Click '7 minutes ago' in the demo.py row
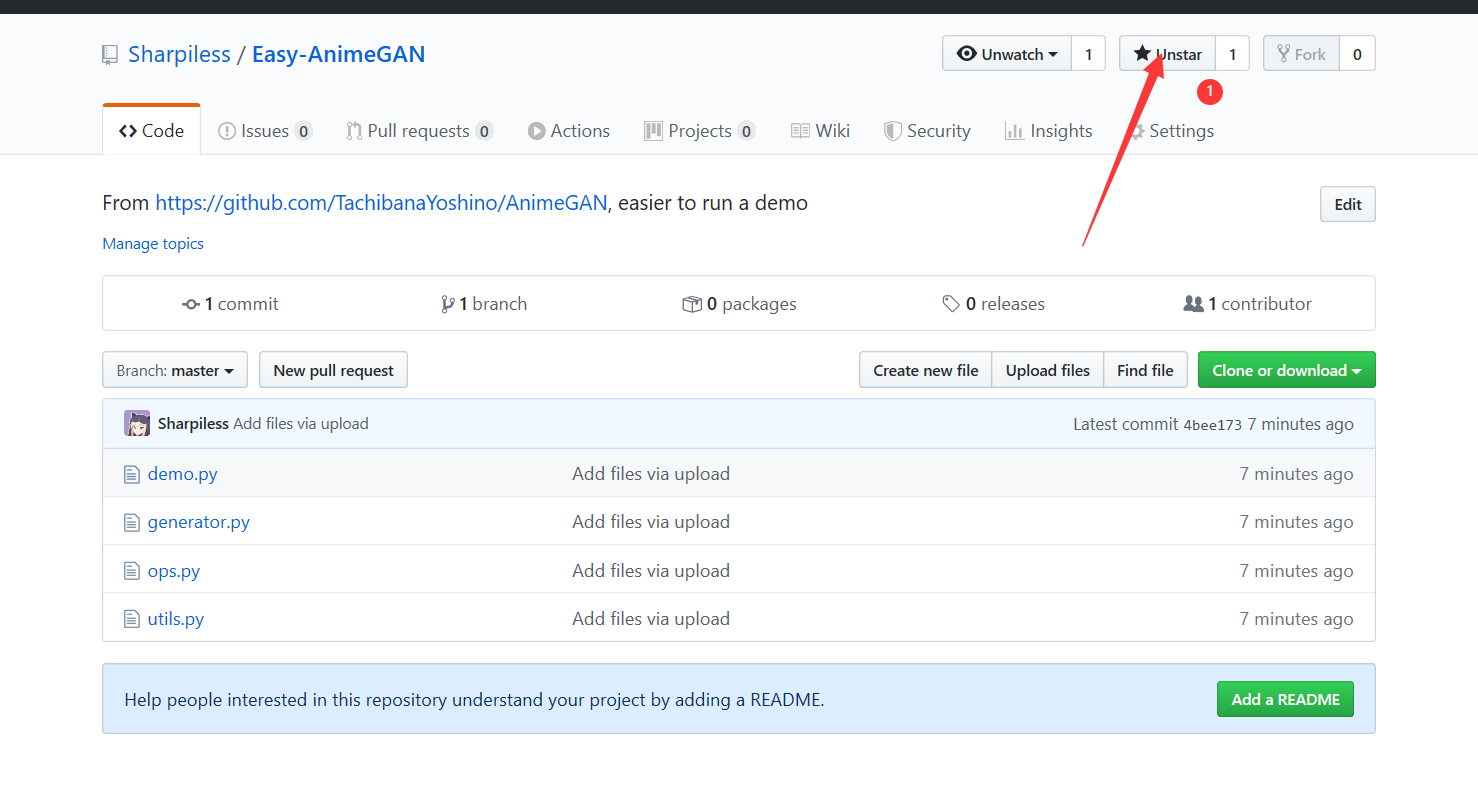Viewport: 1478px width, 802px height. click(x=1296, y=474)
